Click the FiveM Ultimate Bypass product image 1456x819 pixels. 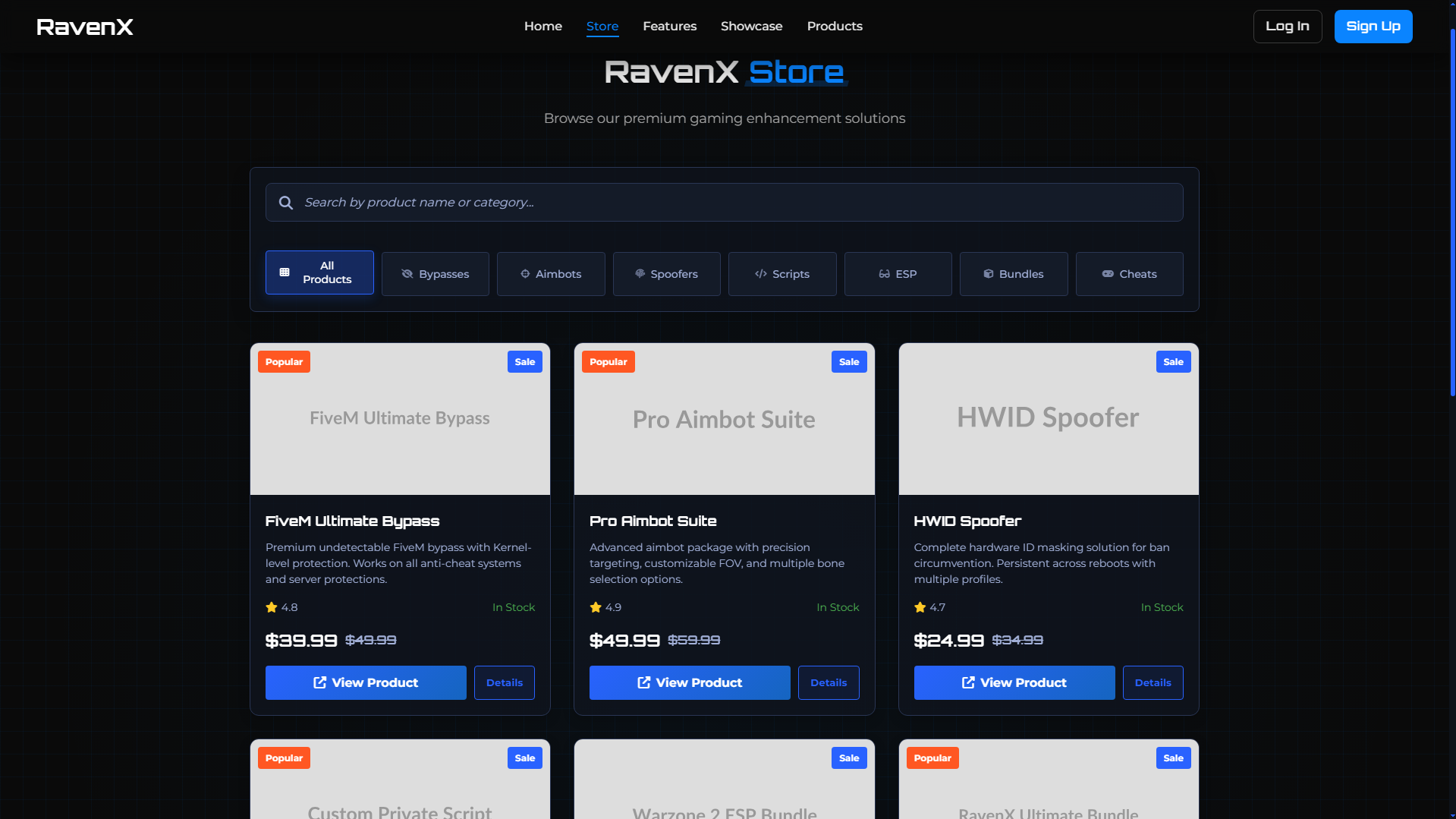click(x=400, y=419)
